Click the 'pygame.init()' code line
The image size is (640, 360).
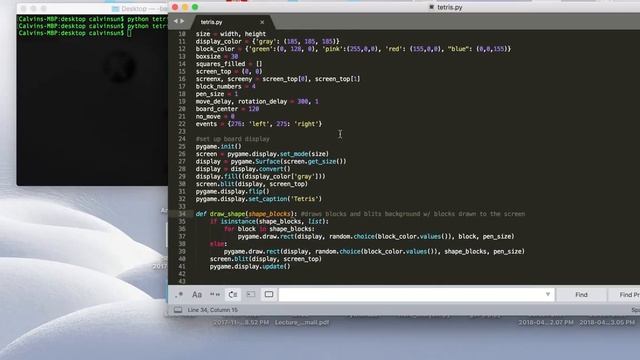click(218, 147)
